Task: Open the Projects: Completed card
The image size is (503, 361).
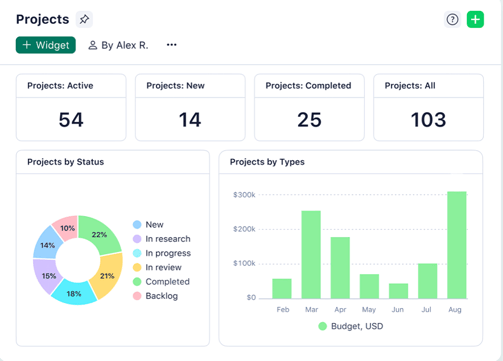Action: [309, 107]
